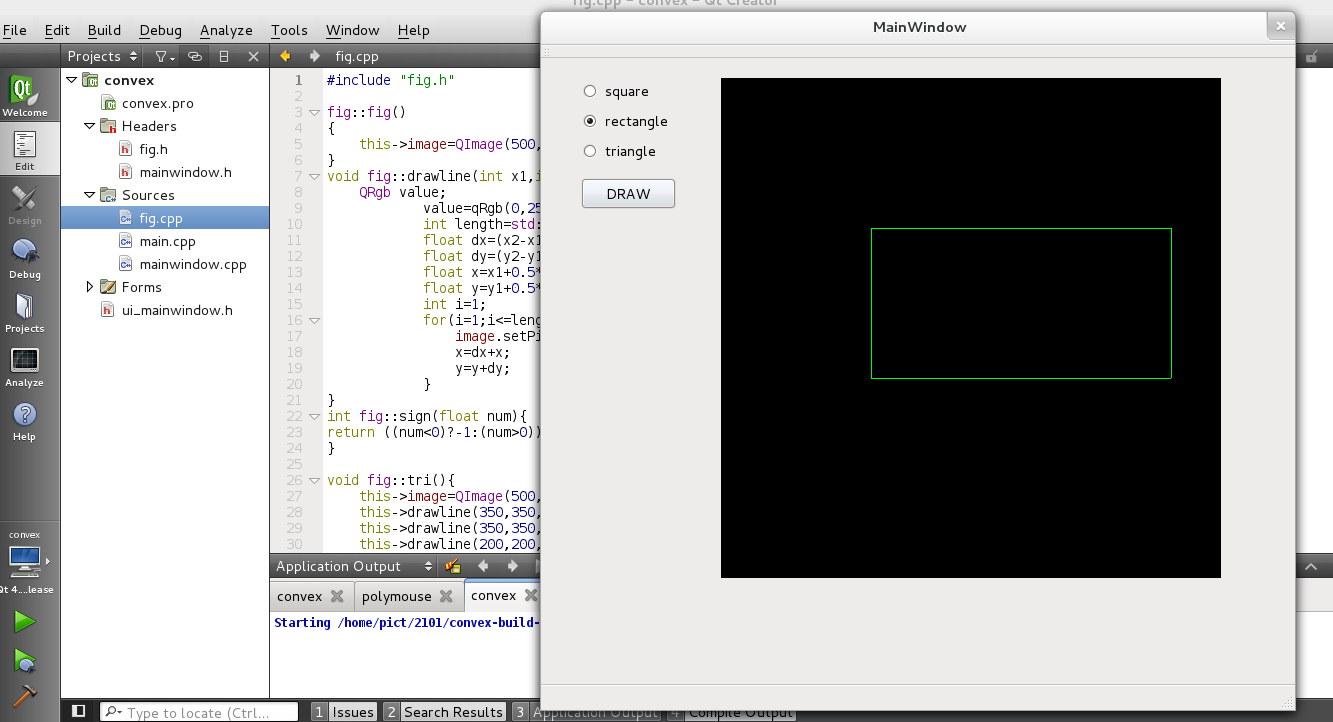Open the Analyze mode
1333x722 pixels.
tap(26, 365)
